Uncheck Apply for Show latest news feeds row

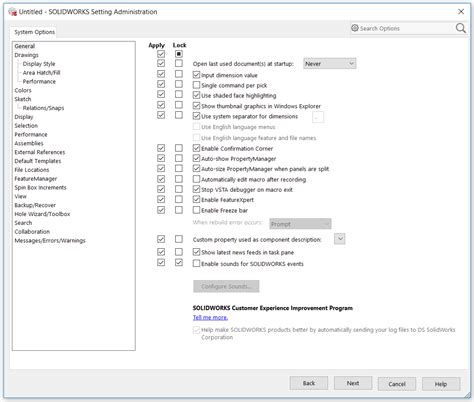coord(161,252)
